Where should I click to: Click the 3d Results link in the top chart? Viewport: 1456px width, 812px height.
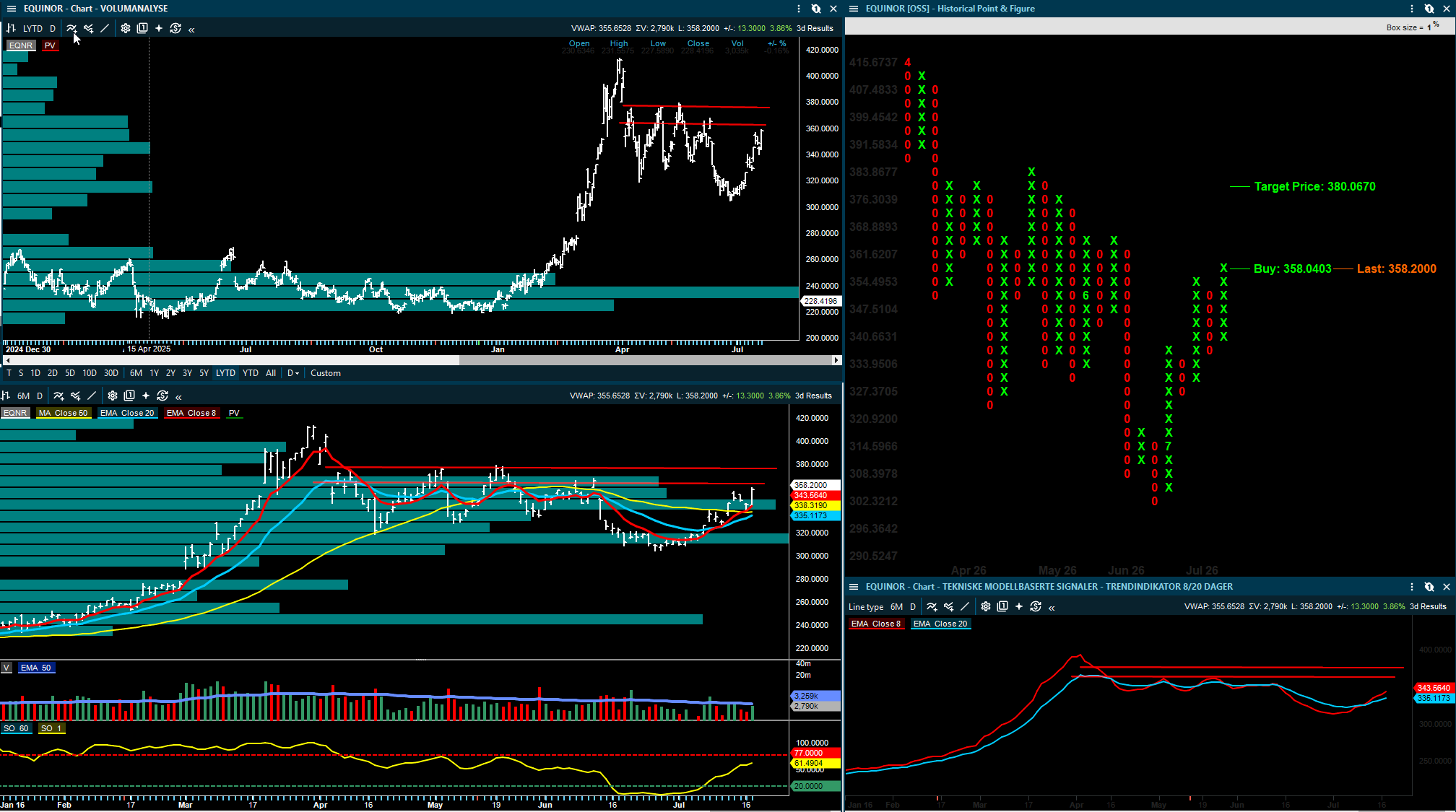click(815, 28)
